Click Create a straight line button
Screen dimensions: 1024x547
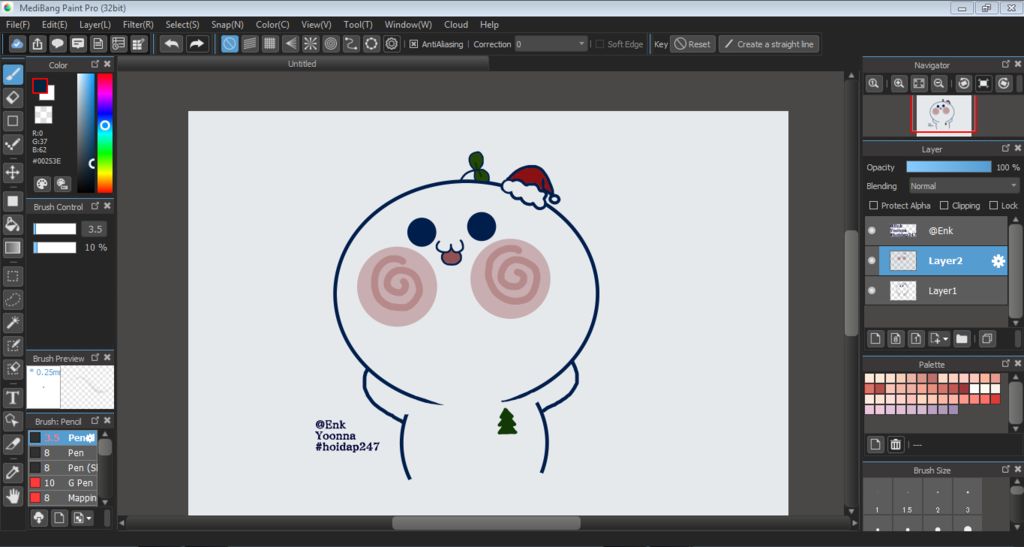pos(769,44)
